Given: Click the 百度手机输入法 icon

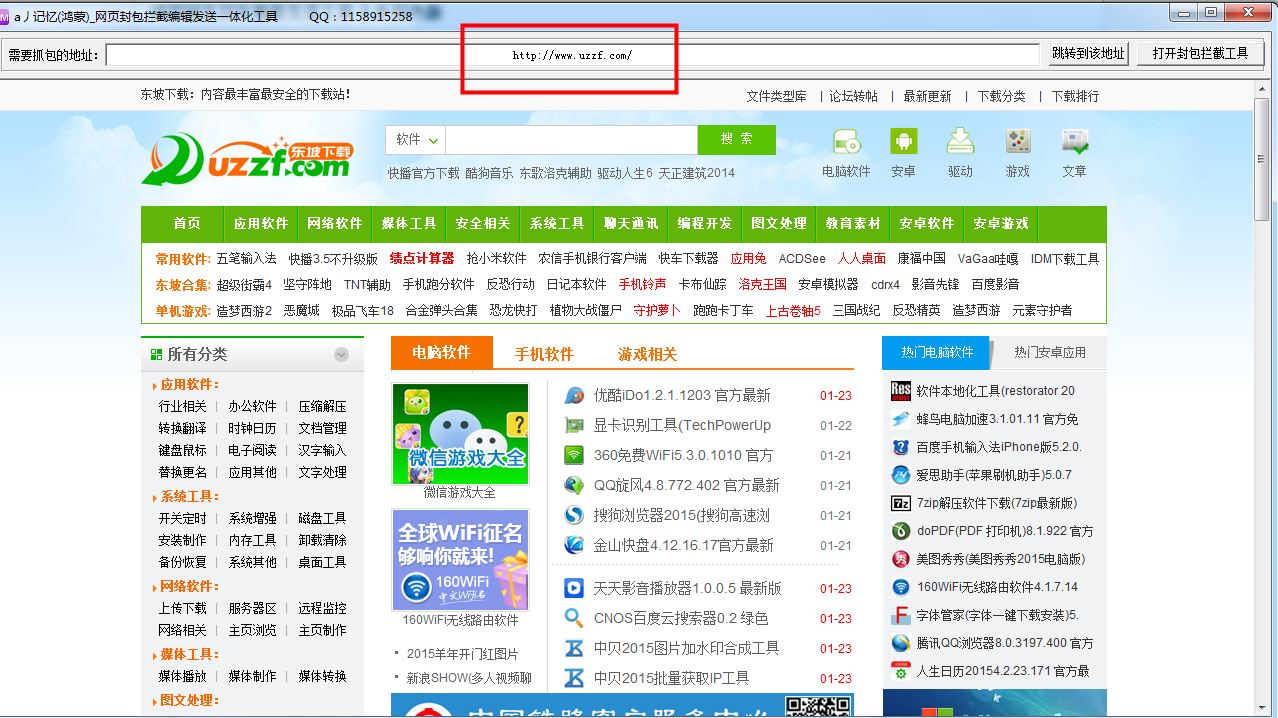Looking at the screenshot, I should [x=901, y=447].
